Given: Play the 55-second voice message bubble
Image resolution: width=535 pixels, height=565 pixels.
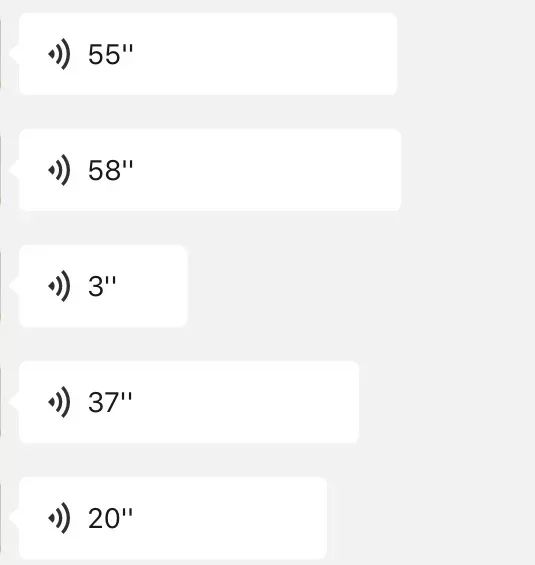Looking at the screenshot, I should point(208,54).
